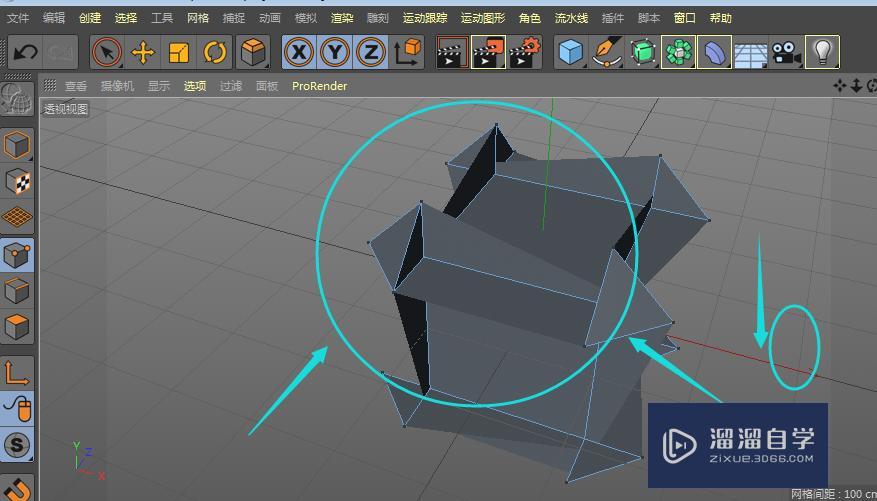Click the green Array modeling icon

[x=678, y=53]
